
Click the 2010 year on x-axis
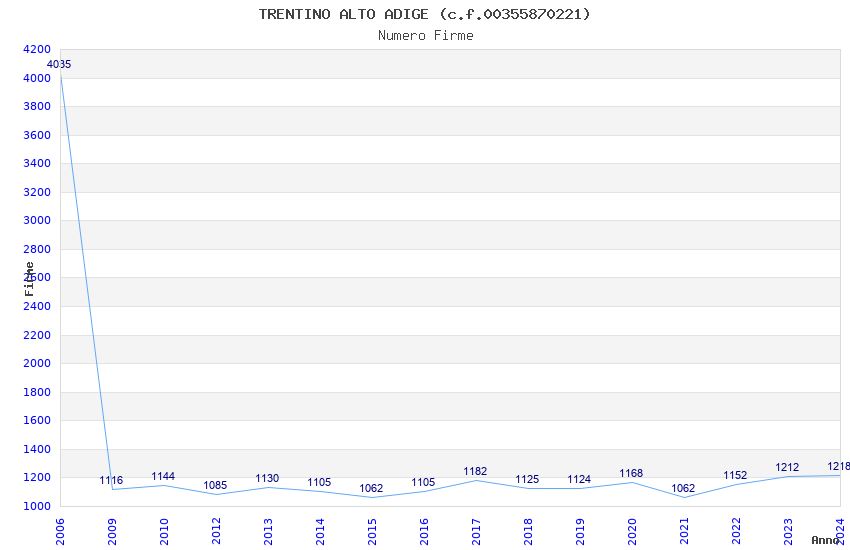[x=164, y=532]
